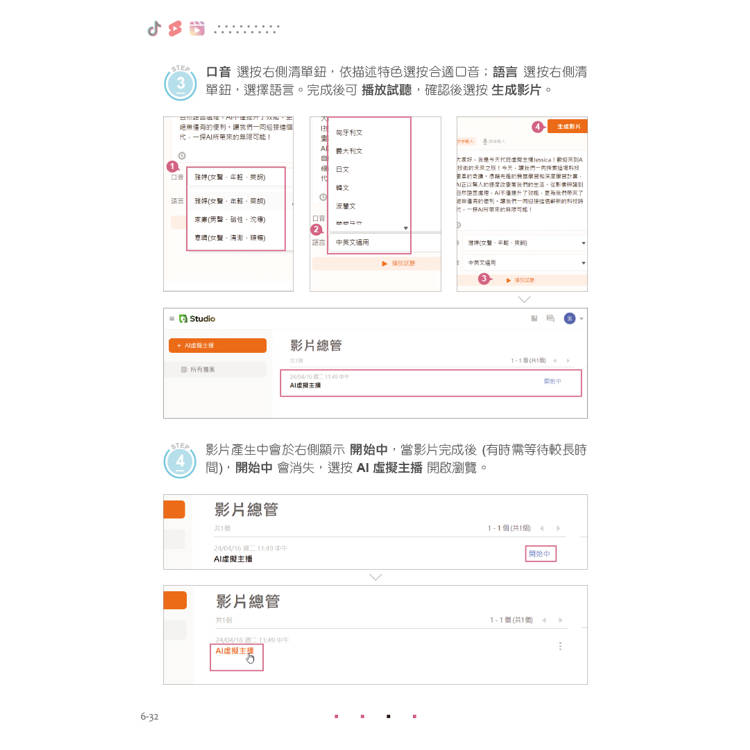Play the audio preview in the right panel
Screen dimensions: 750x750
(x=520, y=280)
